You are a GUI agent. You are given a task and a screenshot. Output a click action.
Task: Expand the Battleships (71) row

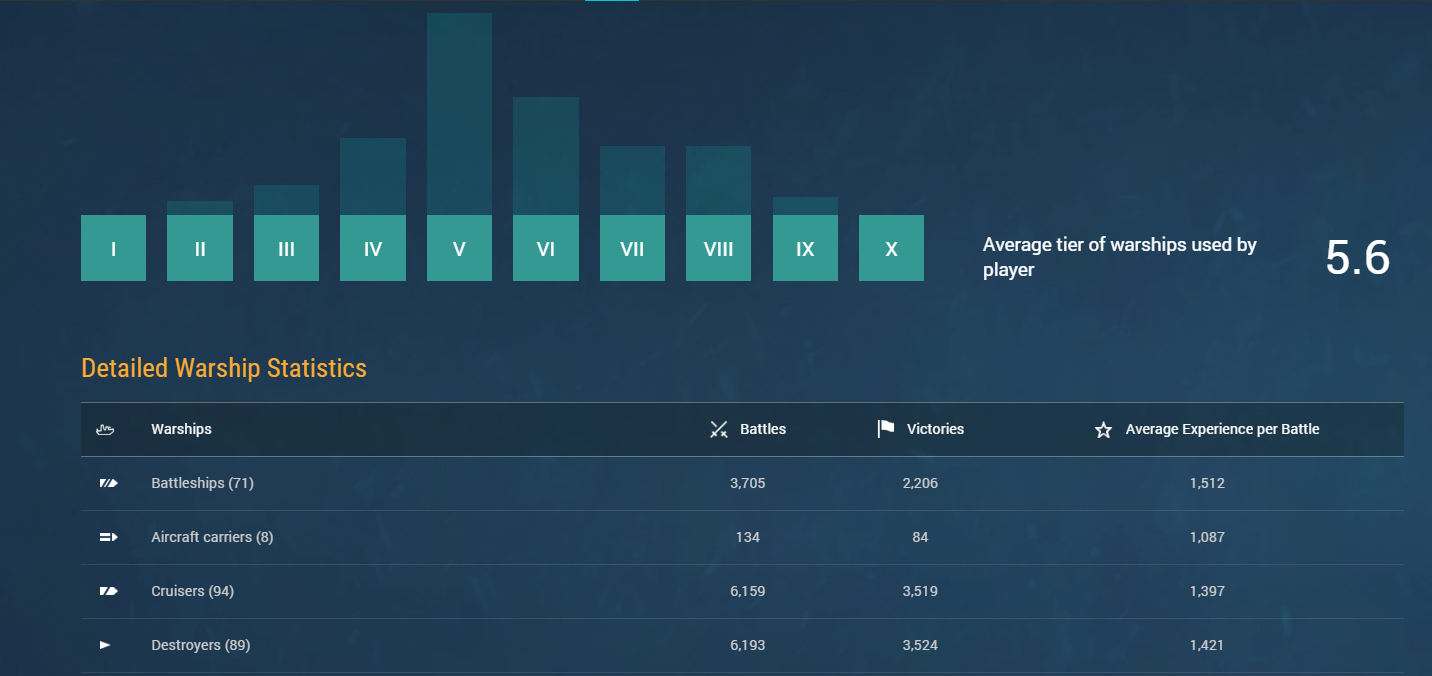click(x=203, y=484)
